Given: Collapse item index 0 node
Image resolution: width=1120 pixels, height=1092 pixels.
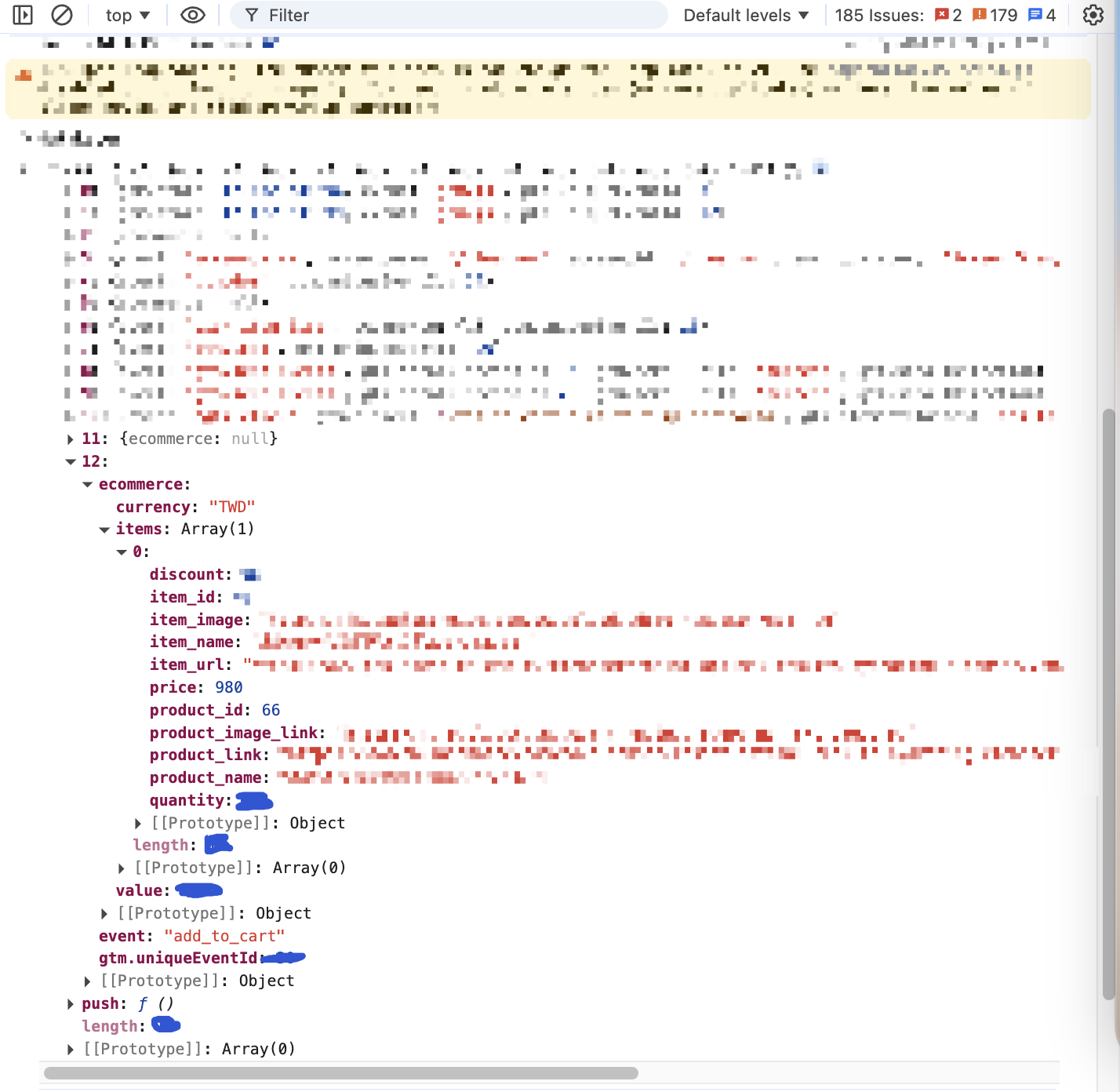Looking at the screenshot, I should tap(122, 552).
